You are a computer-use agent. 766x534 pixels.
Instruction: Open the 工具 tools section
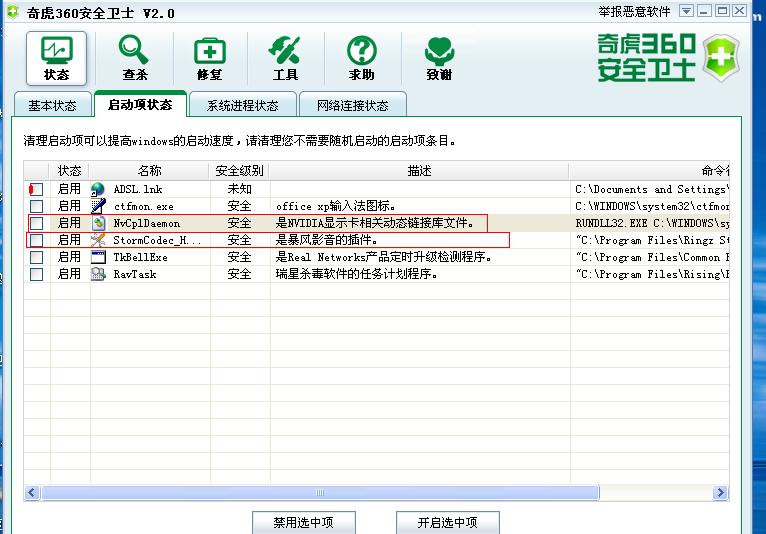[285, 59]
